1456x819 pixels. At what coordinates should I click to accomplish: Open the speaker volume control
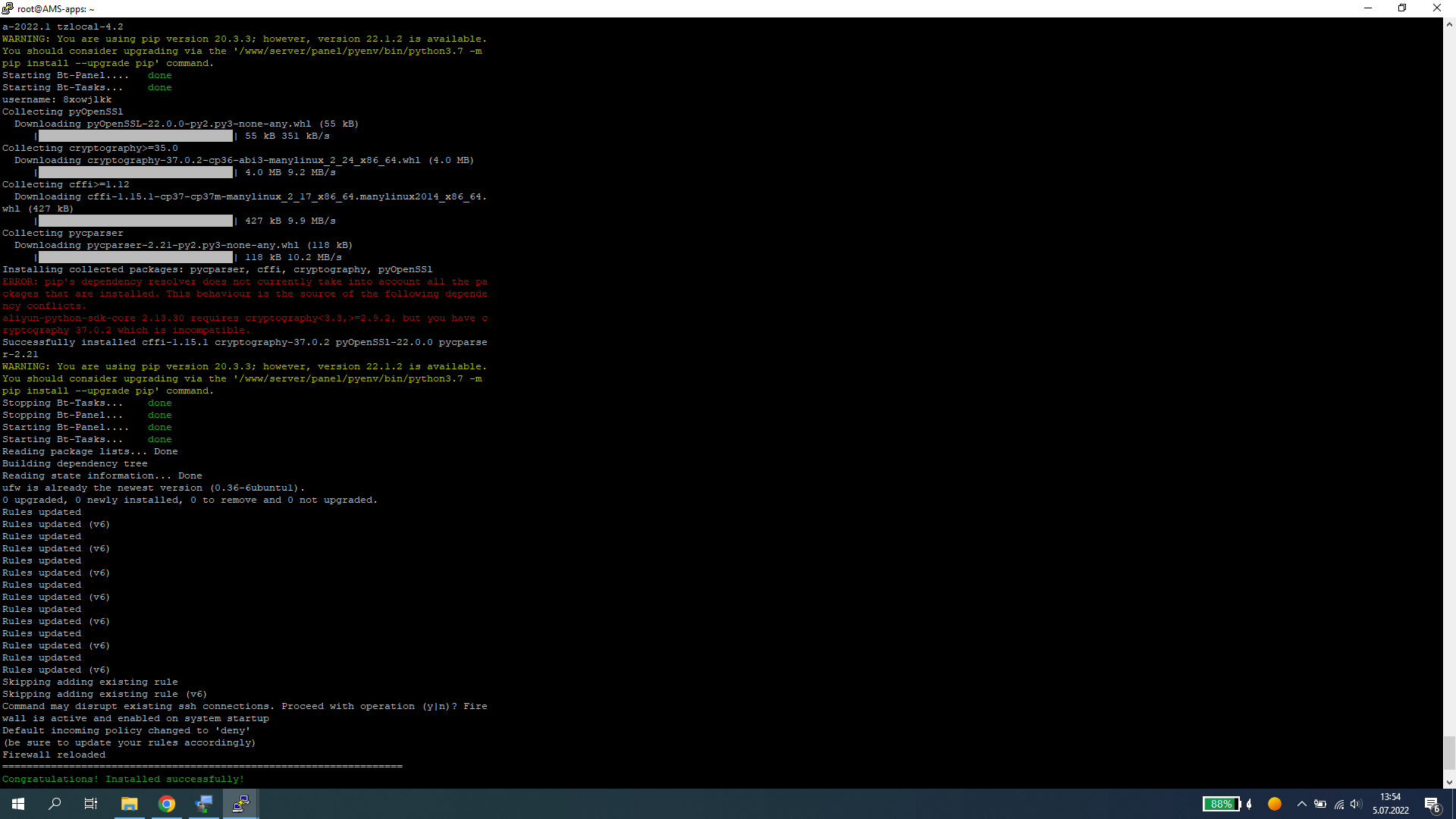(x=1357, y=804)
